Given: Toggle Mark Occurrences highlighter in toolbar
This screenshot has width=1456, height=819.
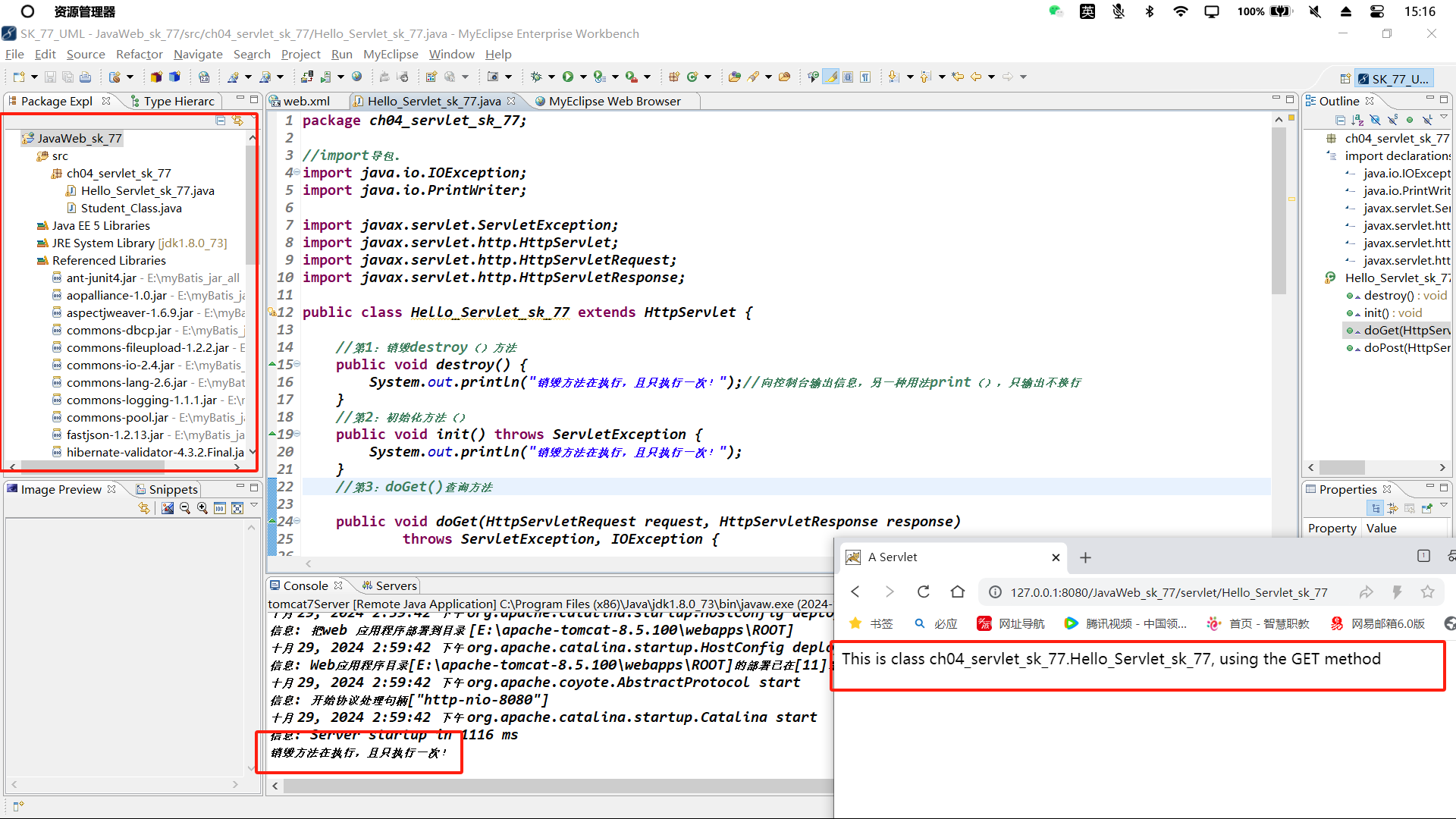Looking at the screenshot, I should [x=831, y=77].
